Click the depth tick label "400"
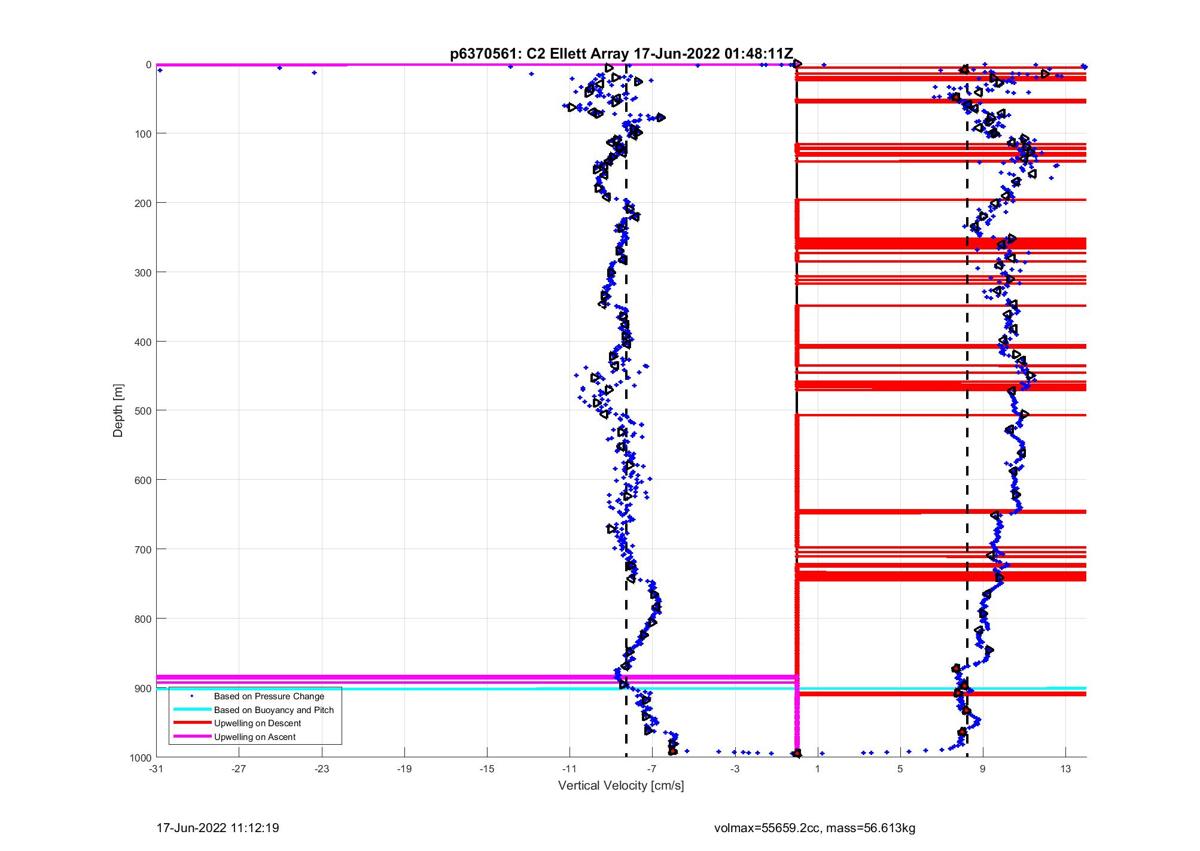 (141, 342)
